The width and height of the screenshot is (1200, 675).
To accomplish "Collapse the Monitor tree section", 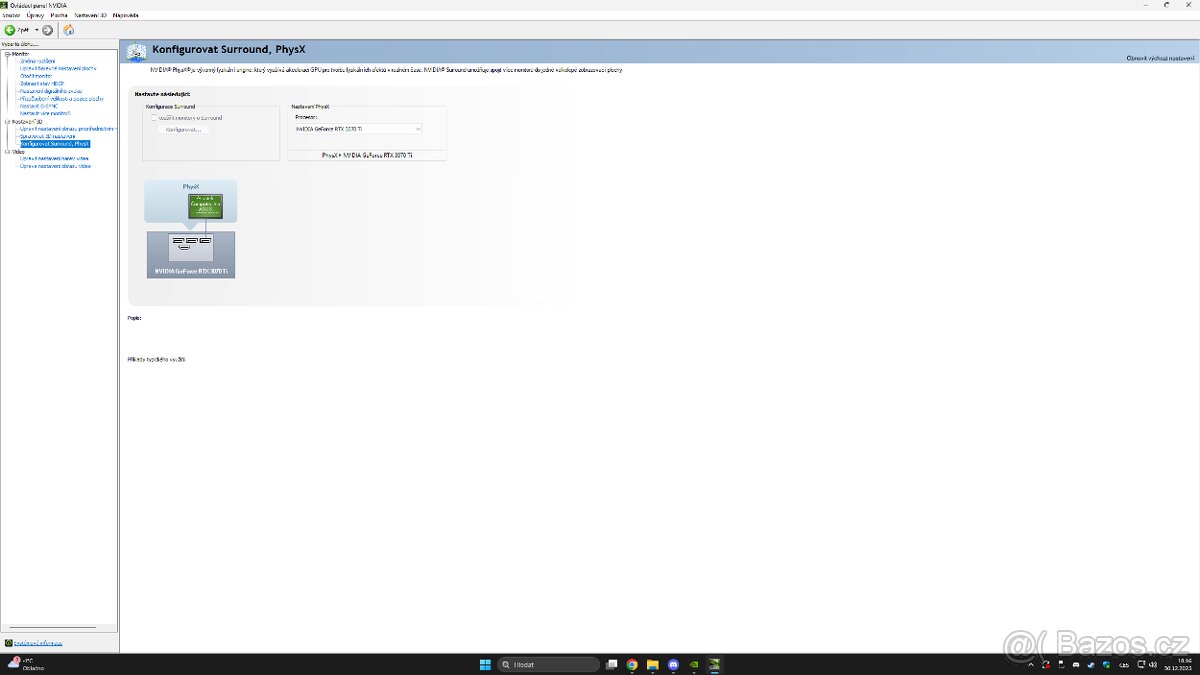I will coord(7,54).
